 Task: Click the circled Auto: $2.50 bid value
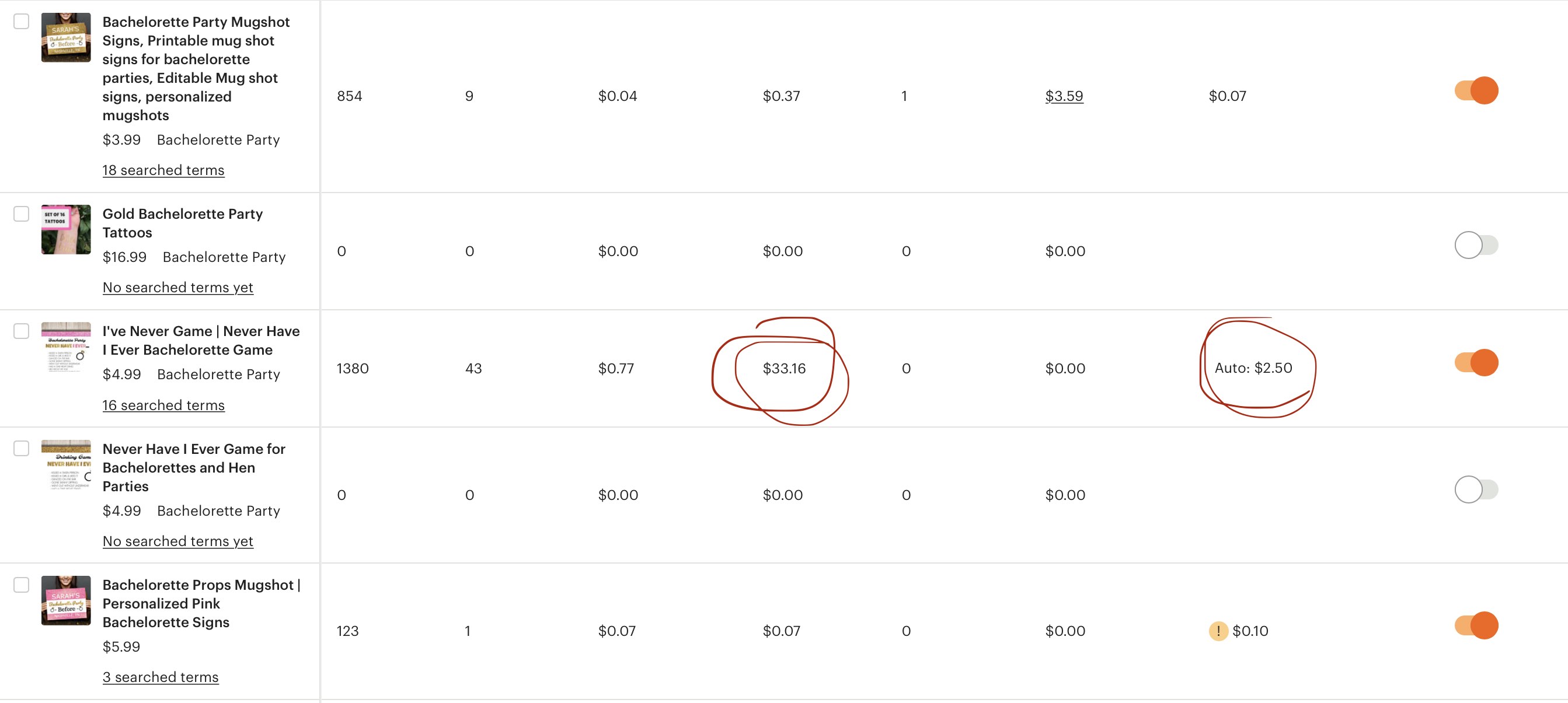tap(1253, 367)
